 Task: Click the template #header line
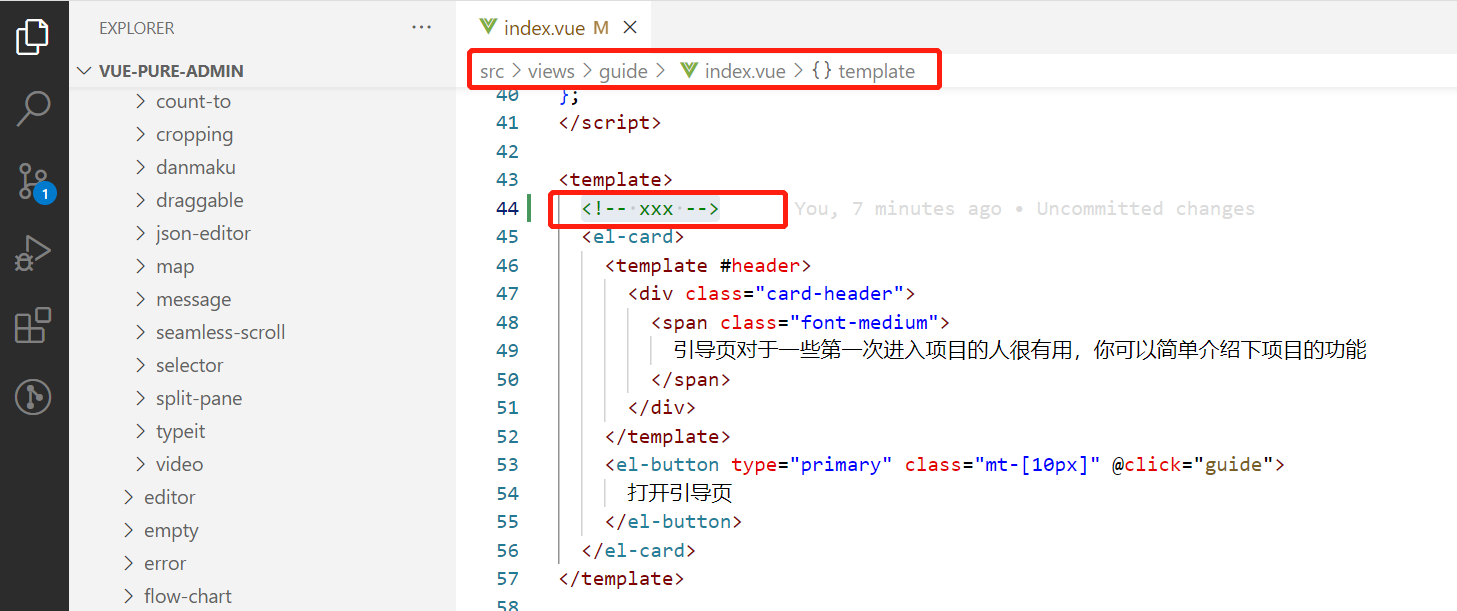click(708, 265)
